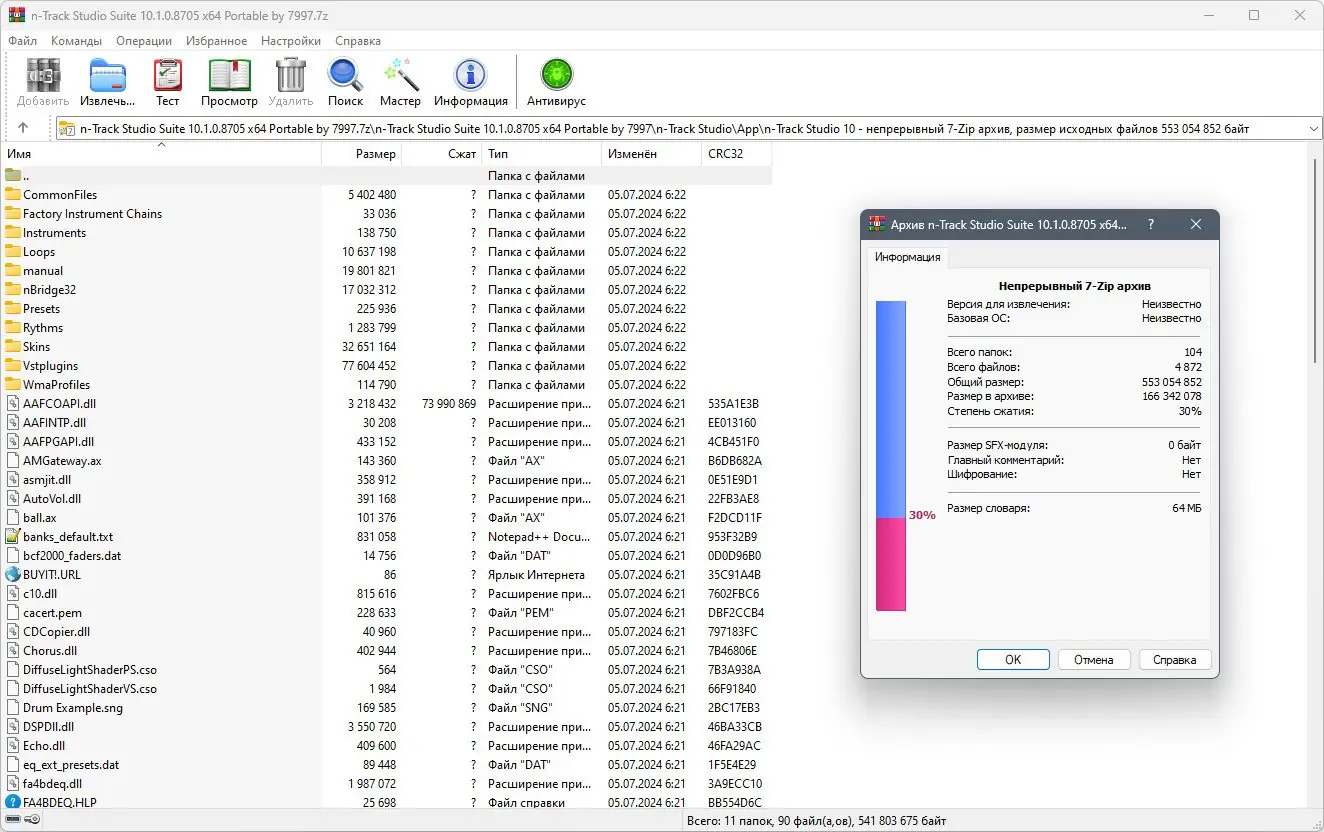
Task: Run archive check via the Тест icon
Action: coord(167,75)
